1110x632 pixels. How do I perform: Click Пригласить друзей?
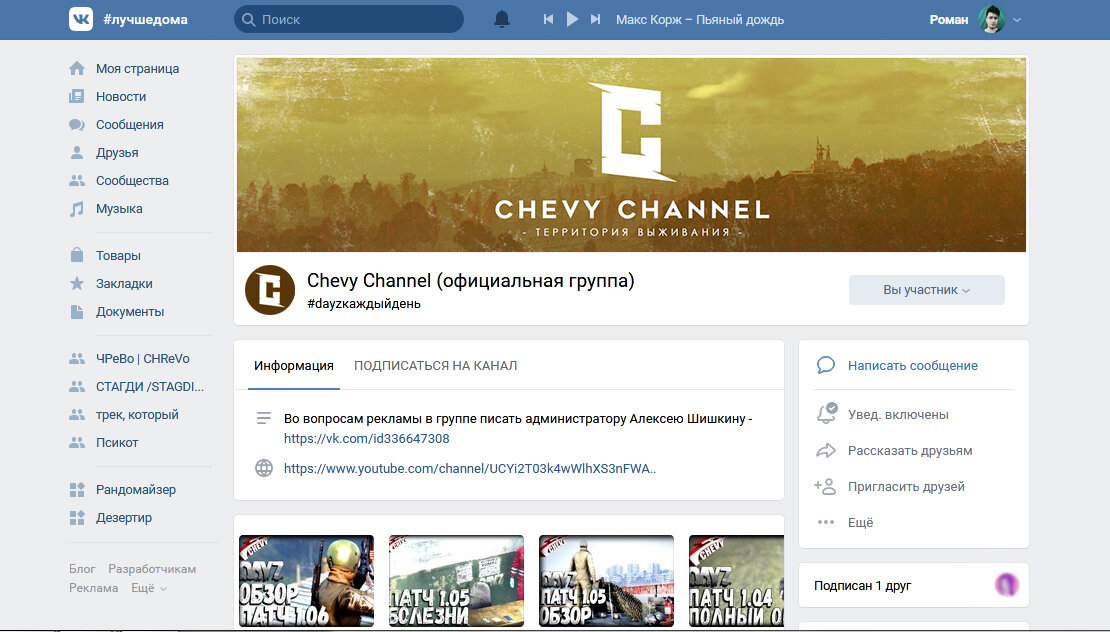pos(906,486)
